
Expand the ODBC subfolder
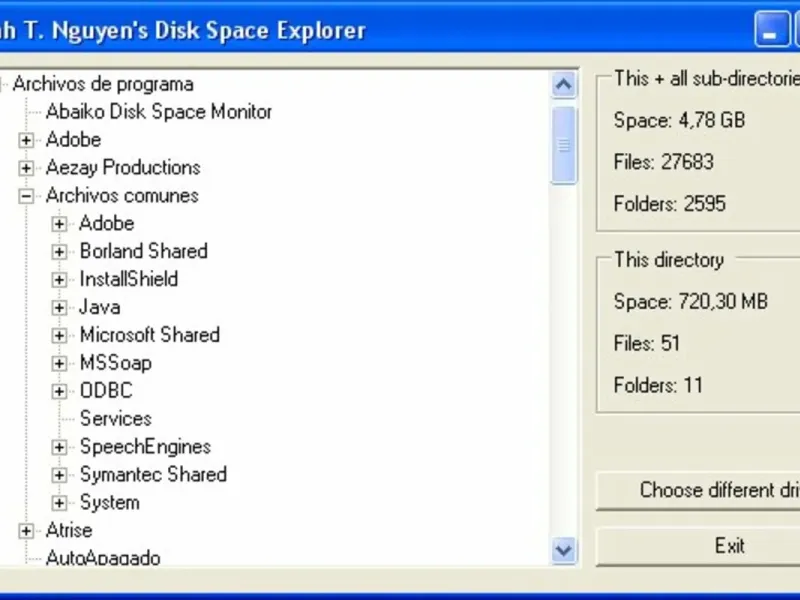pos(60,392)
